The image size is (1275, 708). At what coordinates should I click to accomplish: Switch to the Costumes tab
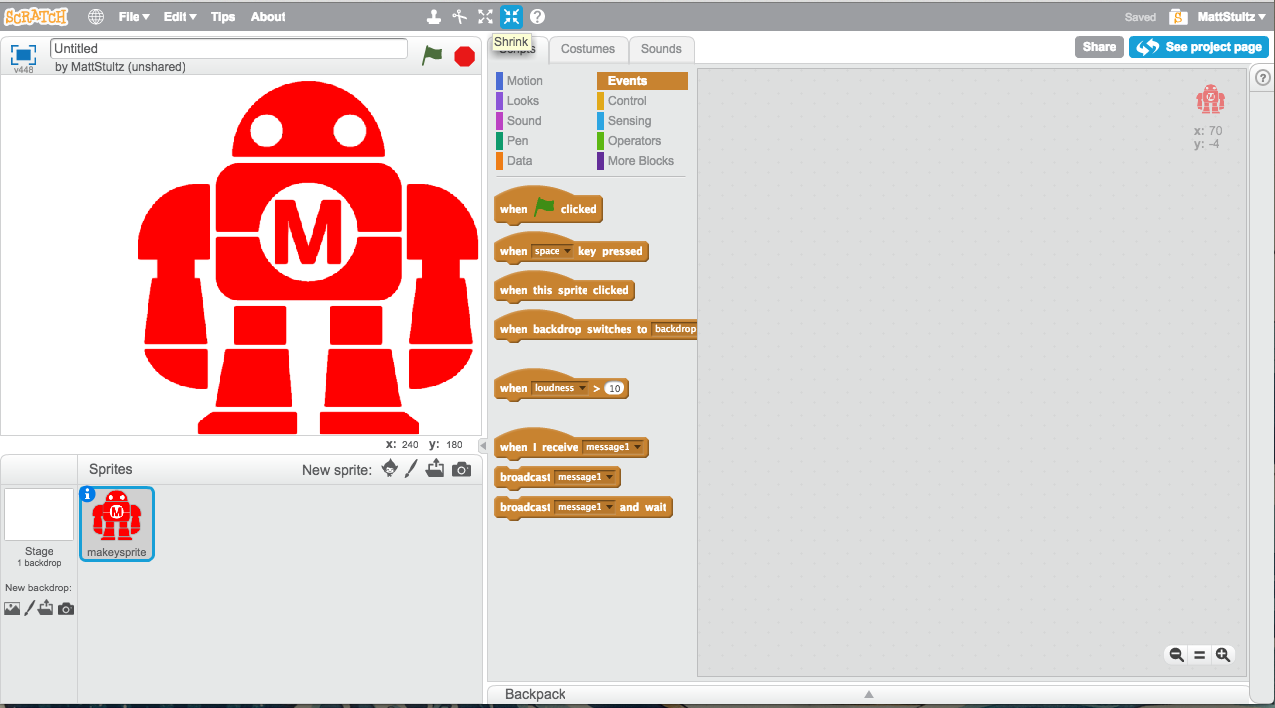tap(588, 49)
